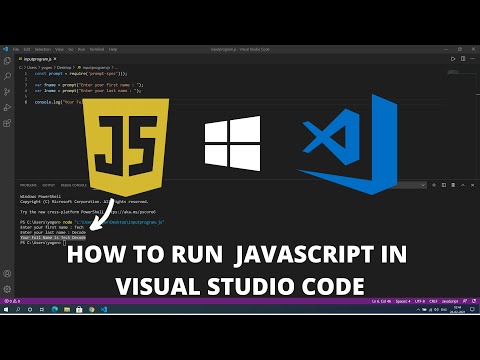Screen dimensions: 480x360
Task: Open the Edit menu
Action: (x=27, y=49)
